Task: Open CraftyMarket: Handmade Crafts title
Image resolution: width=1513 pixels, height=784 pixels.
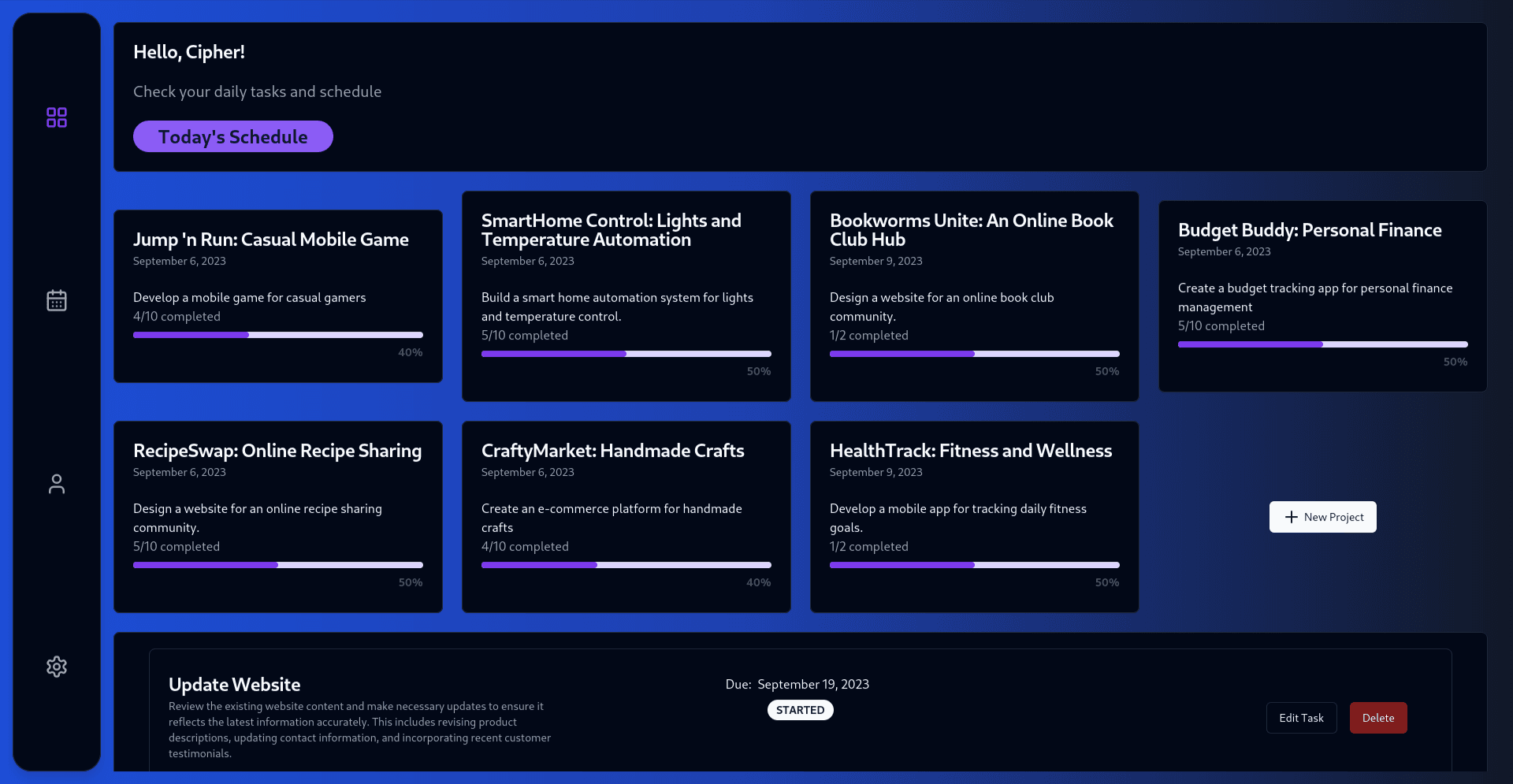Action: 613,451
